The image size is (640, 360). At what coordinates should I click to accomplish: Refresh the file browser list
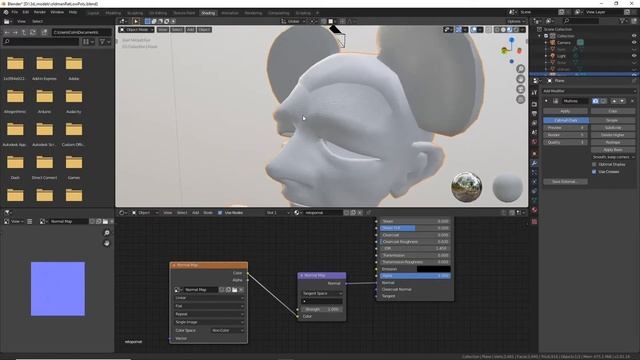33,32
